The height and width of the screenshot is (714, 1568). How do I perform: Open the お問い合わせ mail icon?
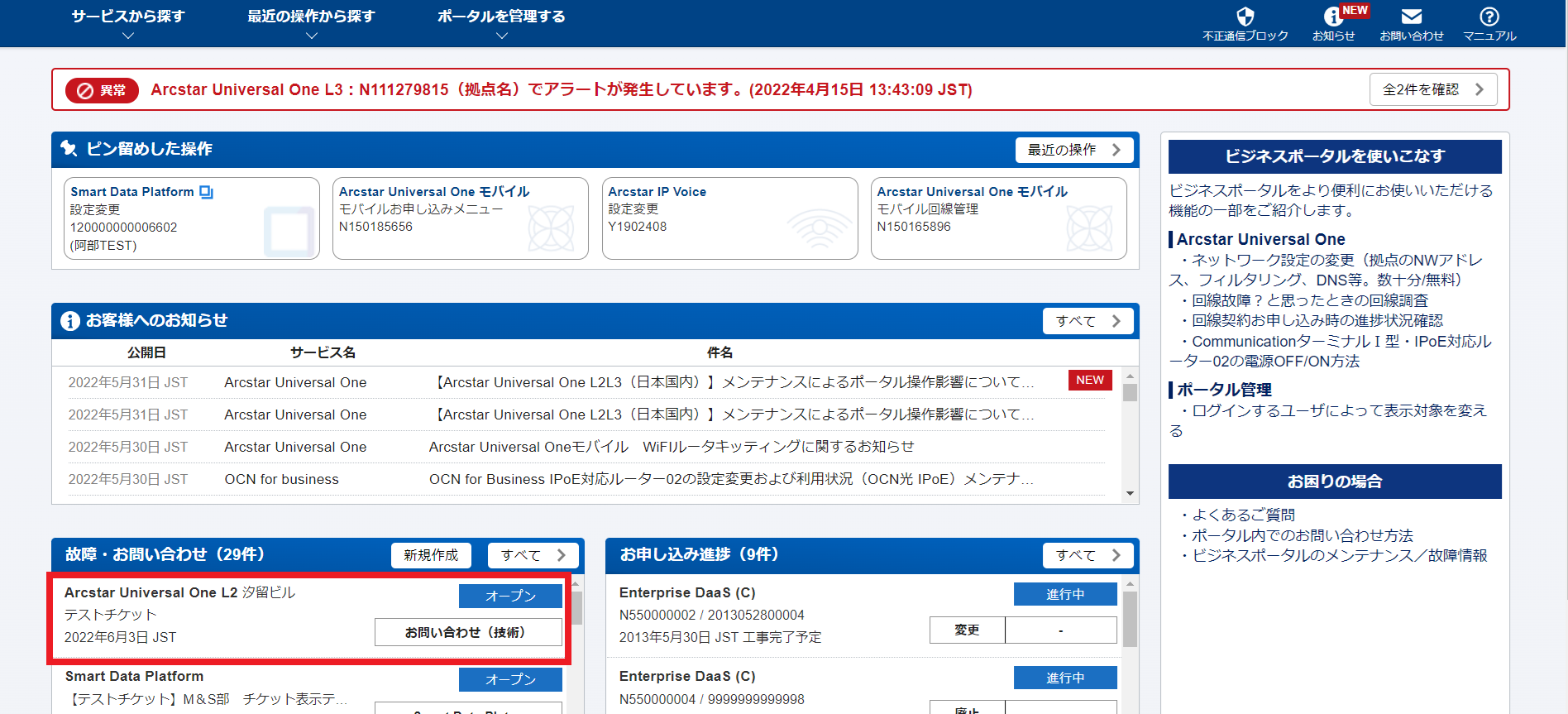(1411, 17)
